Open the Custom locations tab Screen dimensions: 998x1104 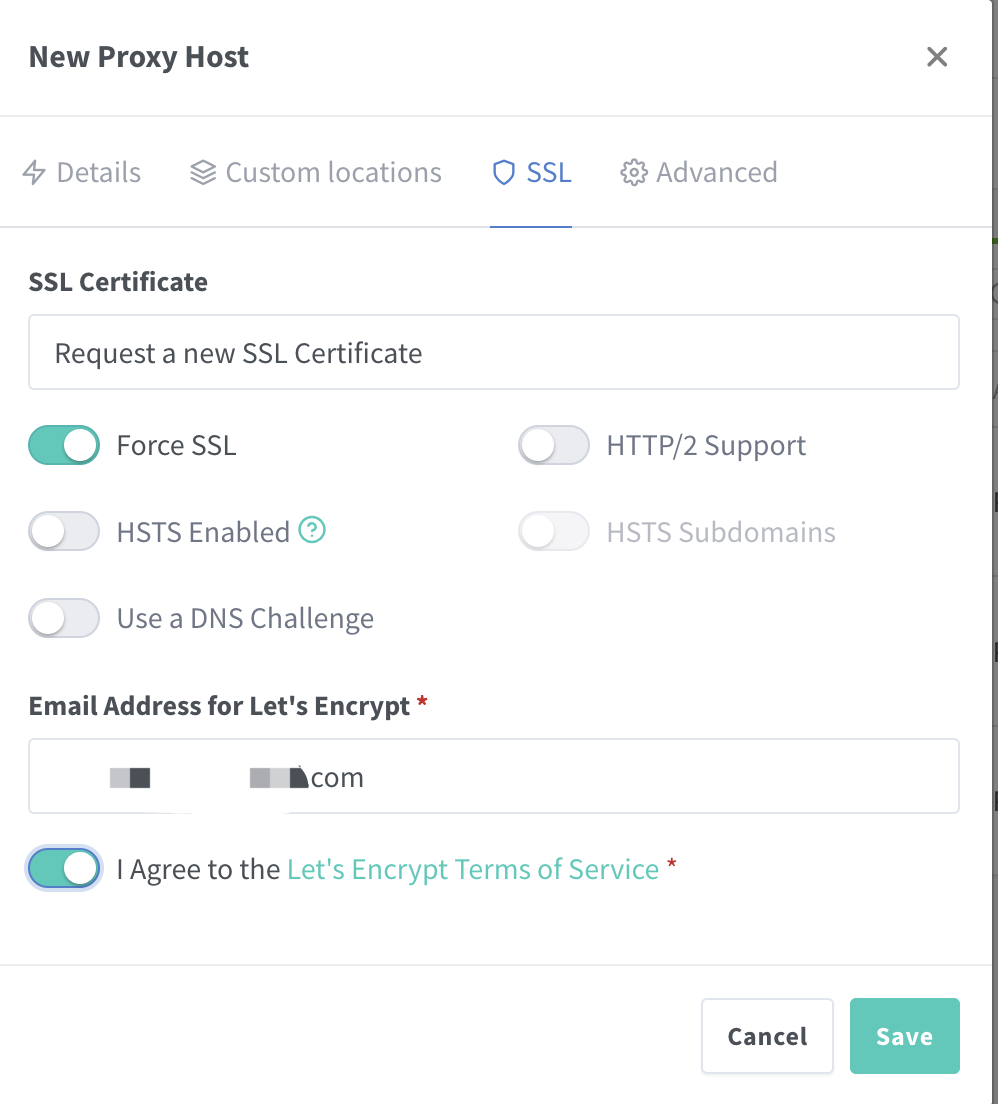333,173
